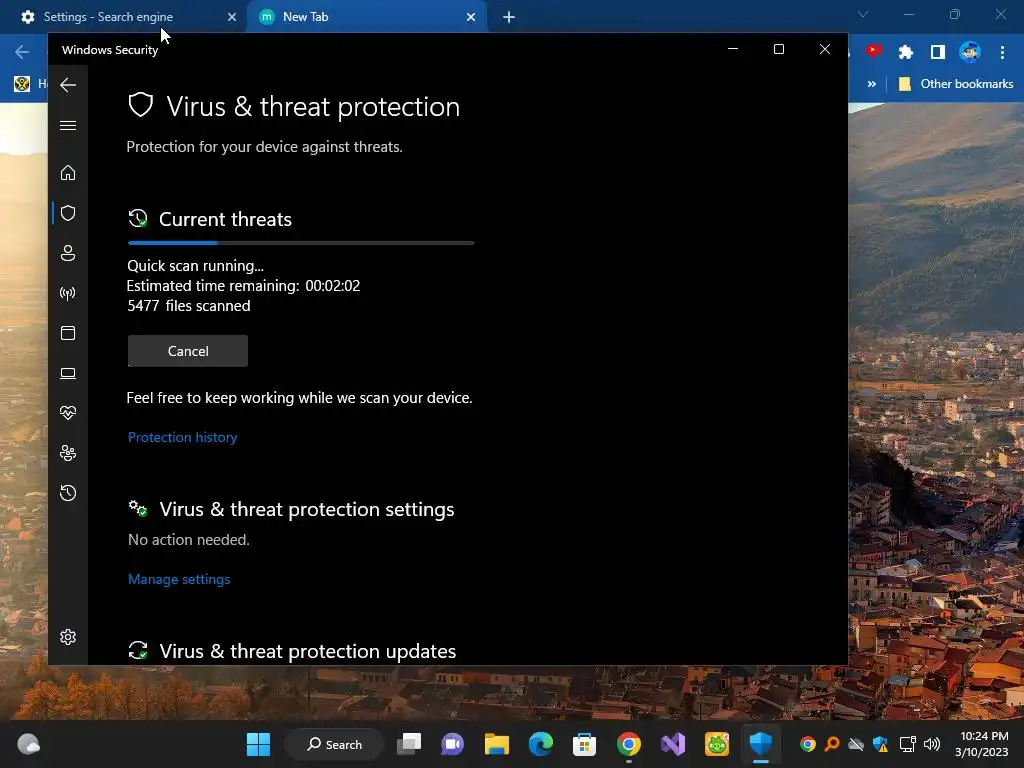Click the Virus & threat protection settings heading
1024x768 pixels.
coord(307,509)
